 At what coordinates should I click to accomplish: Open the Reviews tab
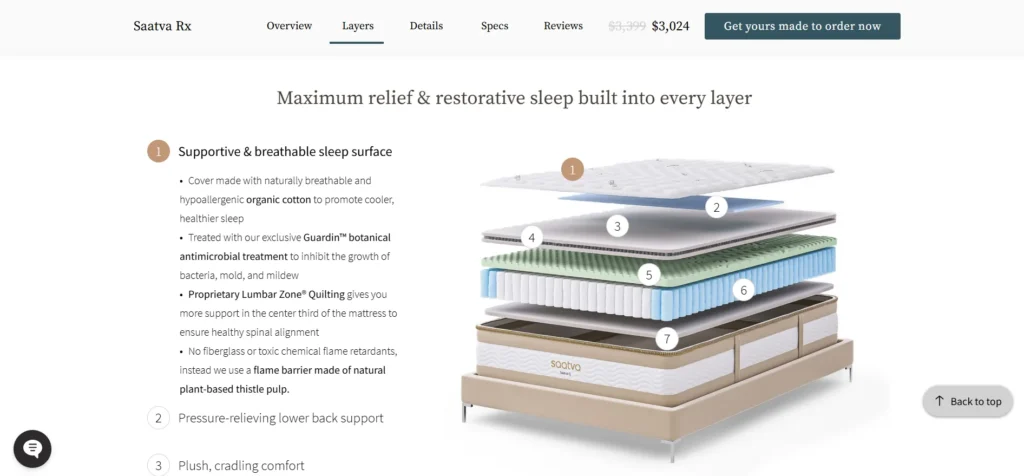point(563,26)
